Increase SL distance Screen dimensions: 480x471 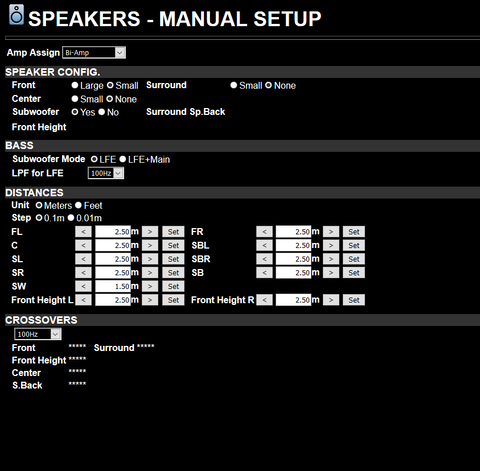point(150,259)
